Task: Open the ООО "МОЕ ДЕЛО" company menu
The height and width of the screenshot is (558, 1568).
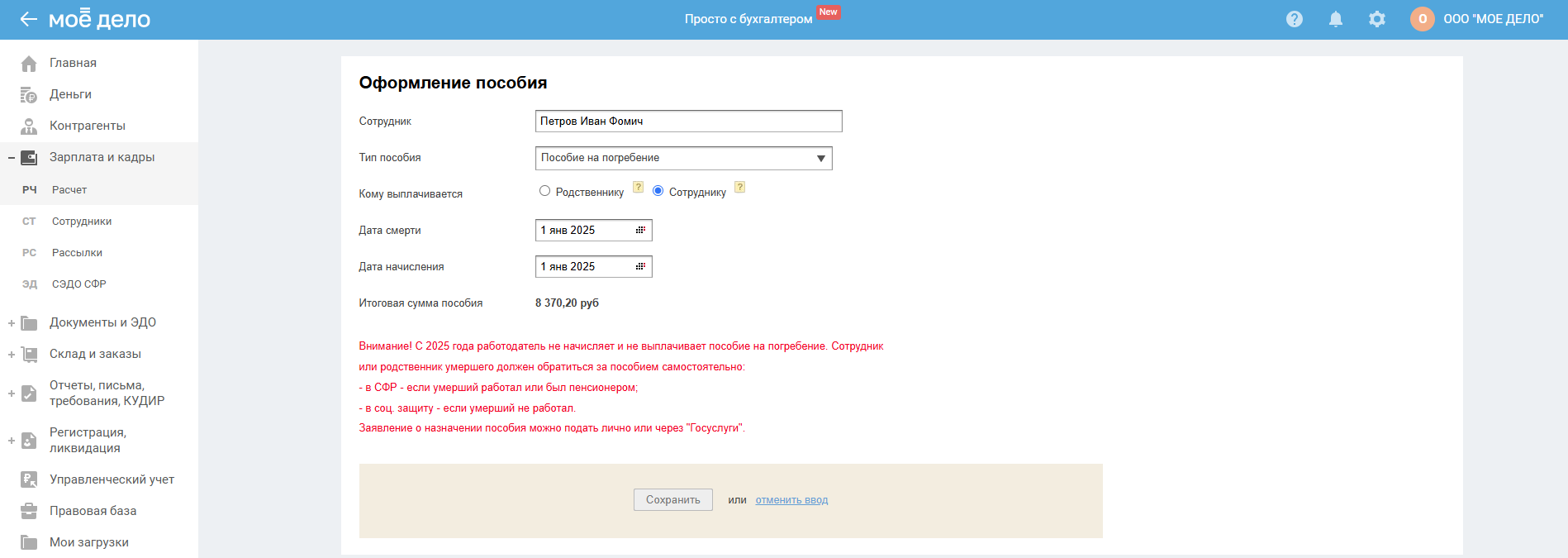Action: 1493,19
